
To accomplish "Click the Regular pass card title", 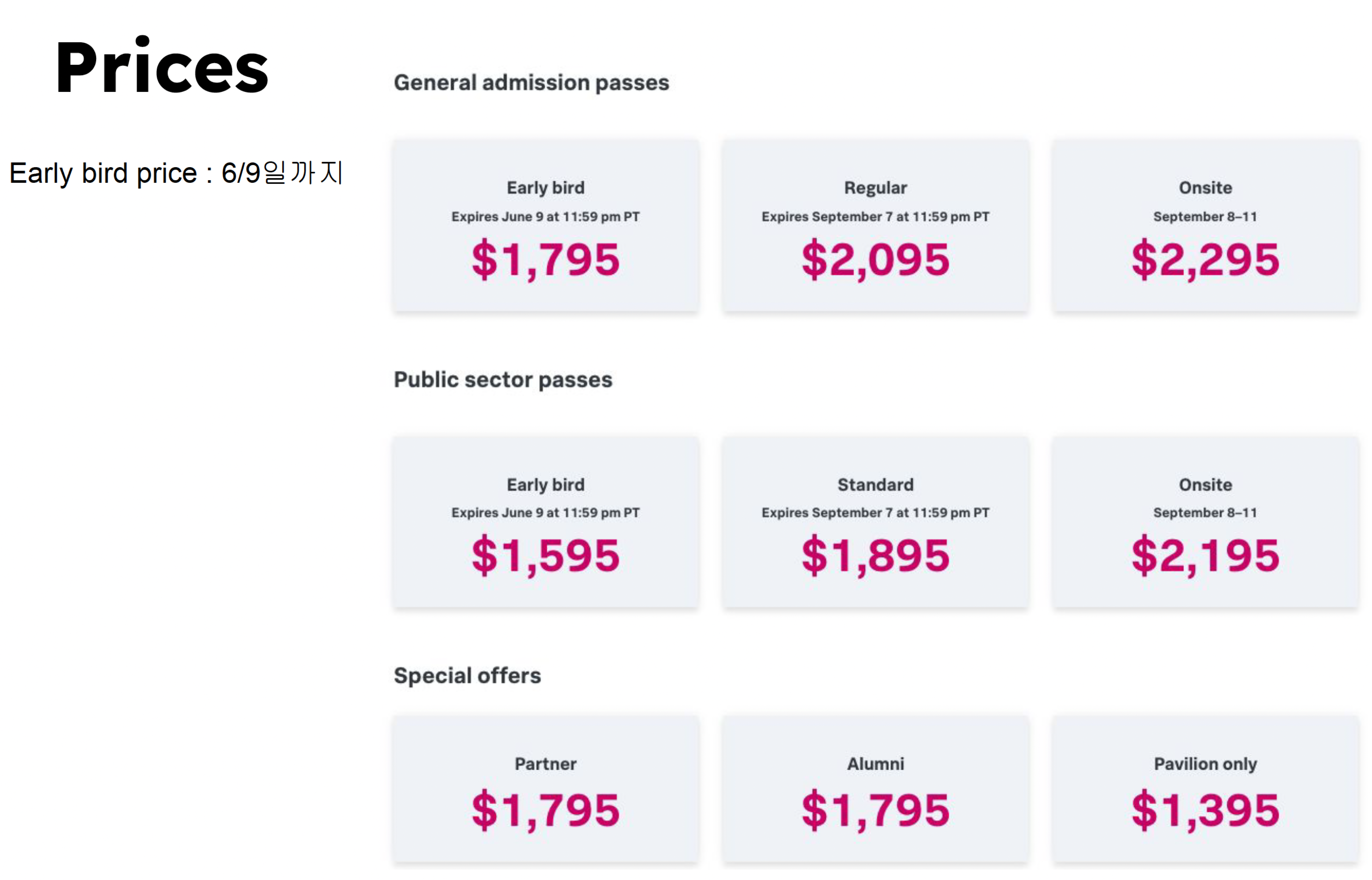I will click(x=875, y=188).
